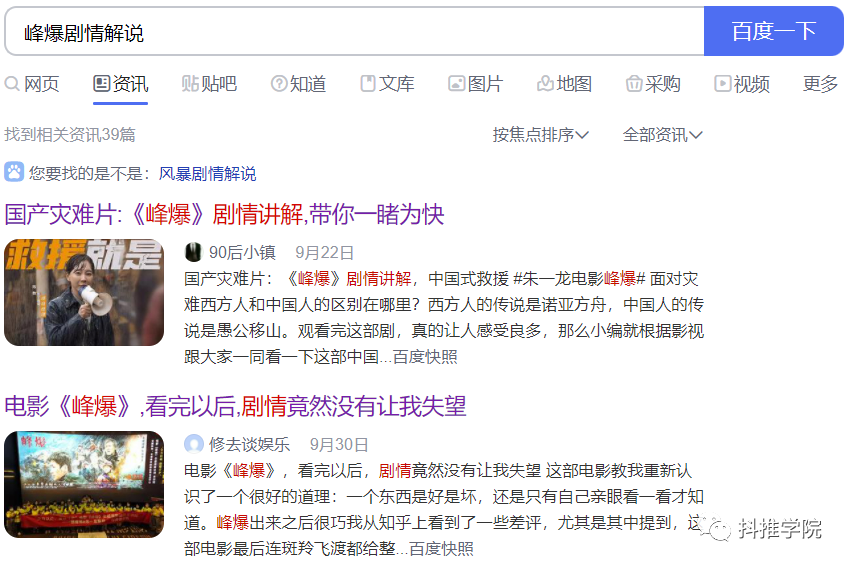Click the 百度一下 search button
This screenshot has width=849, height=566.
773,31
